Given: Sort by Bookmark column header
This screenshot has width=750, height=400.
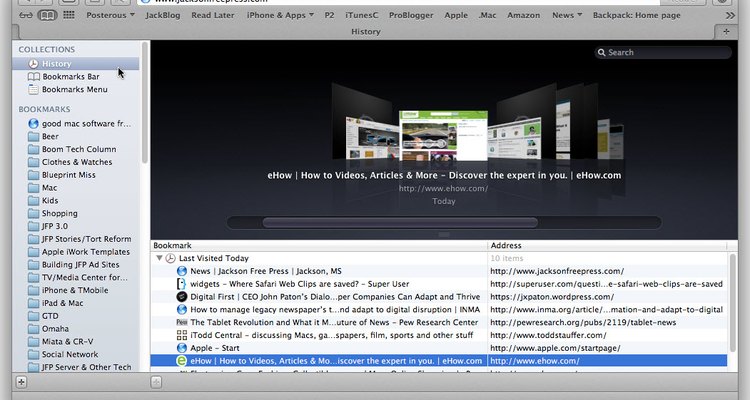Looking at the screenshot, I should coord(319,245).
